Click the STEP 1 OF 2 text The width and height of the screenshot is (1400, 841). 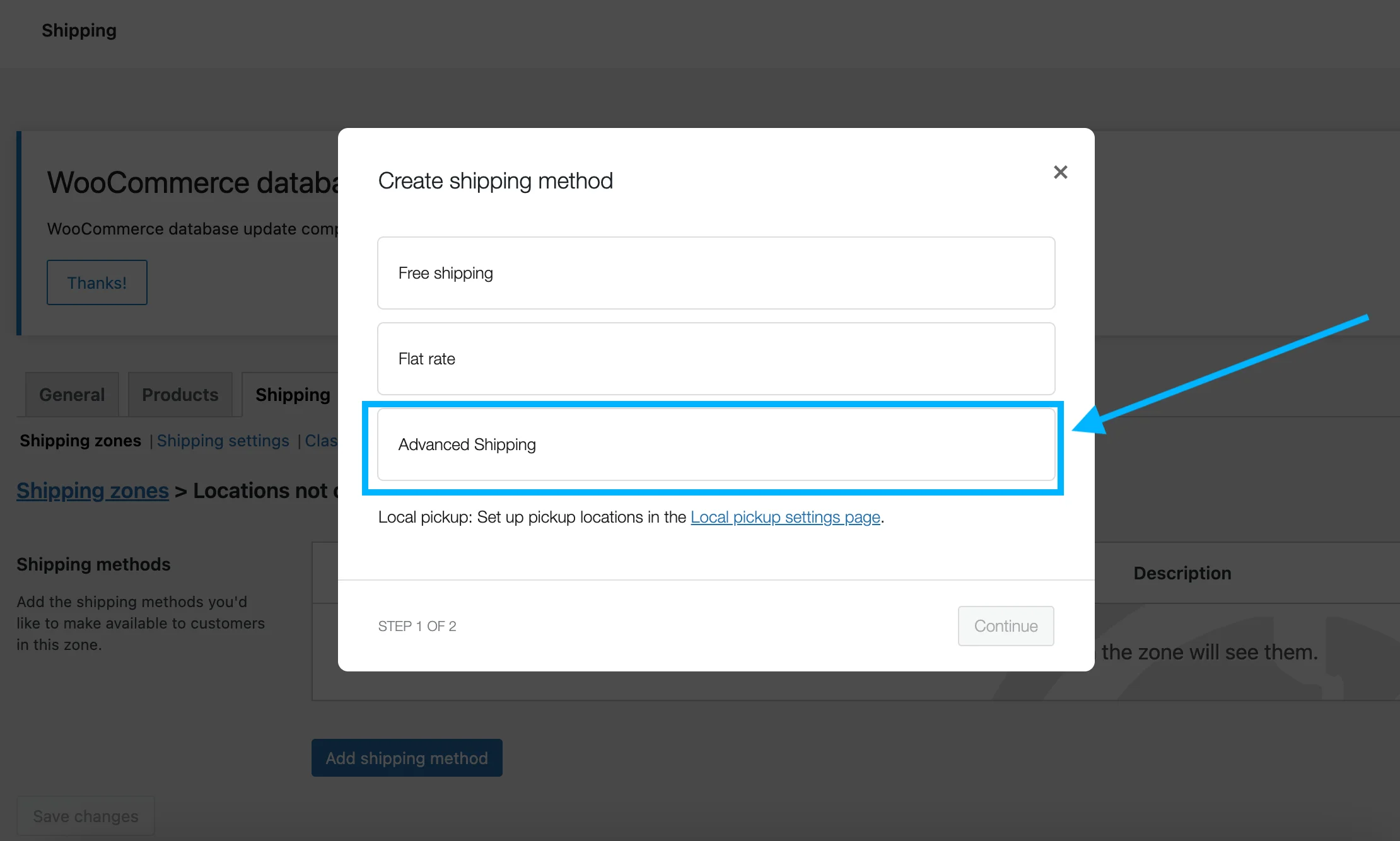(417, 626)
